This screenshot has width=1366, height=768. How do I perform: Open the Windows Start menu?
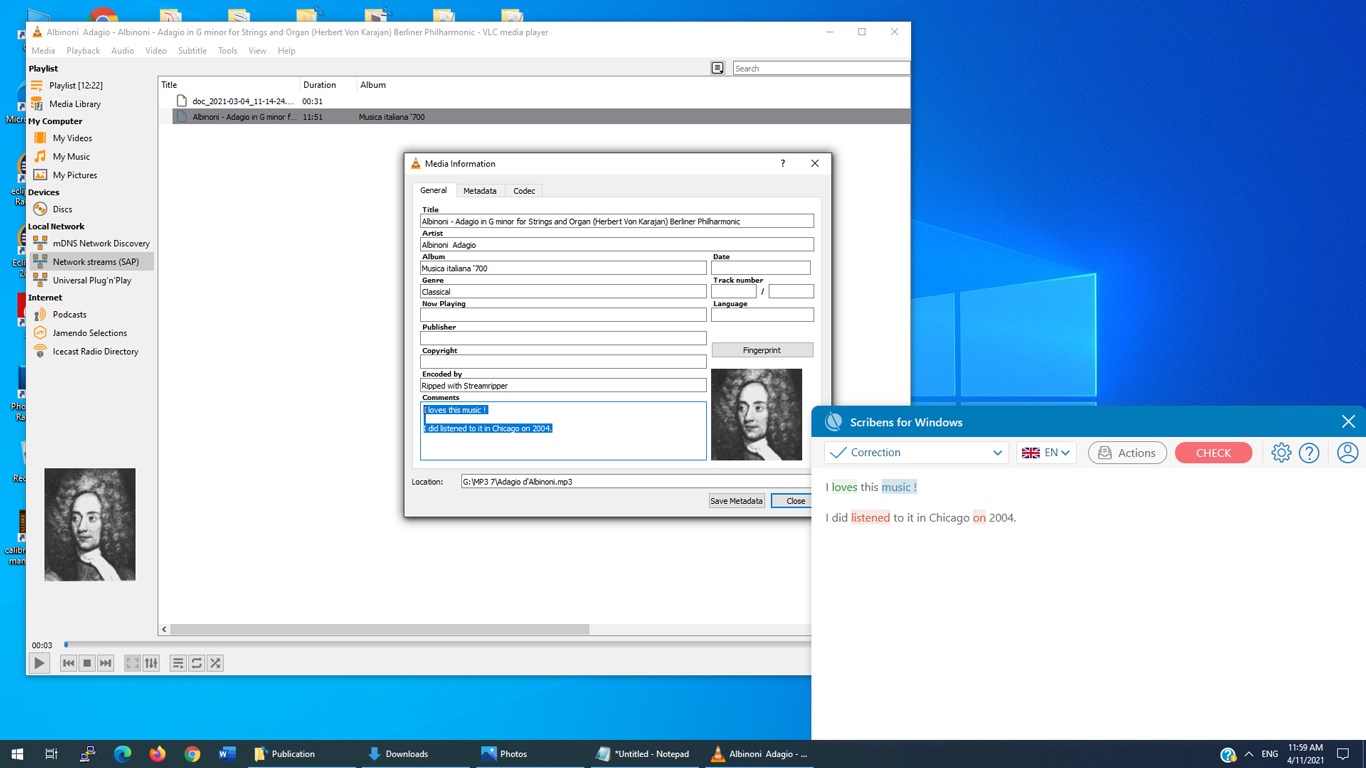point(17,754)
